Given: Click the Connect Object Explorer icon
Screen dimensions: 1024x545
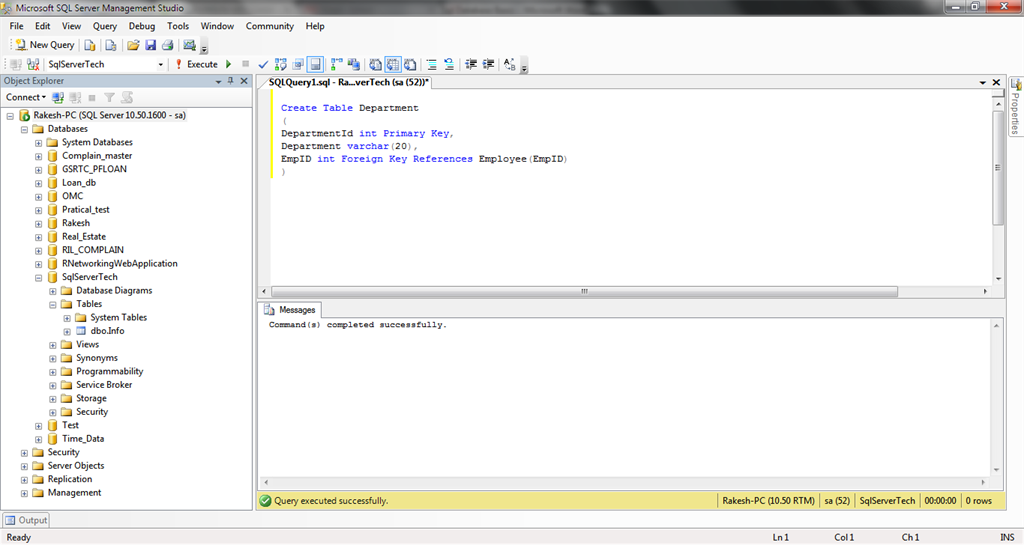Looking at the screenshot, I should [x=58, y=98].
